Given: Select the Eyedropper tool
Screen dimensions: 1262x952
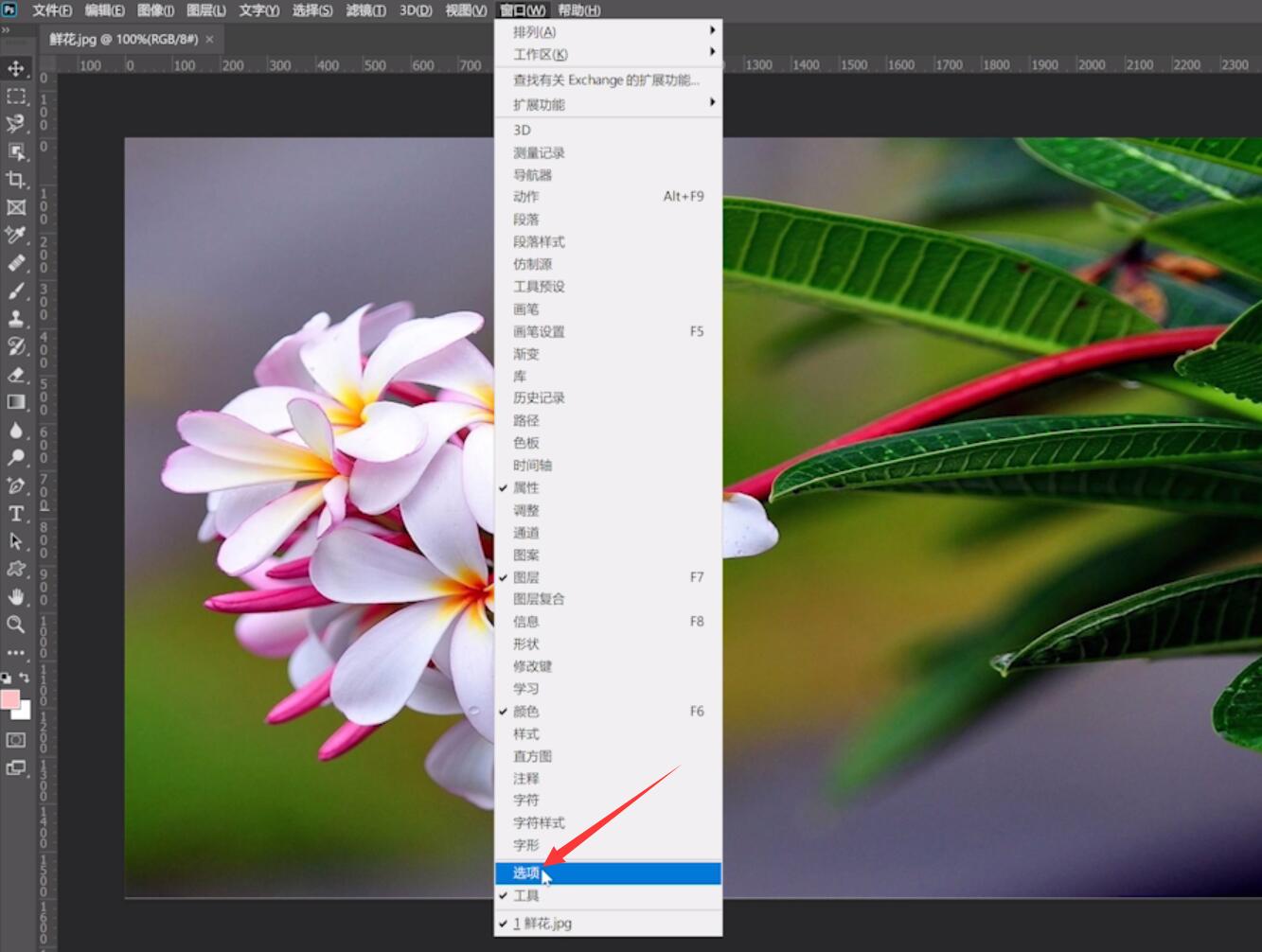Looking at the screenshot, I should click(x=16, y=235).
